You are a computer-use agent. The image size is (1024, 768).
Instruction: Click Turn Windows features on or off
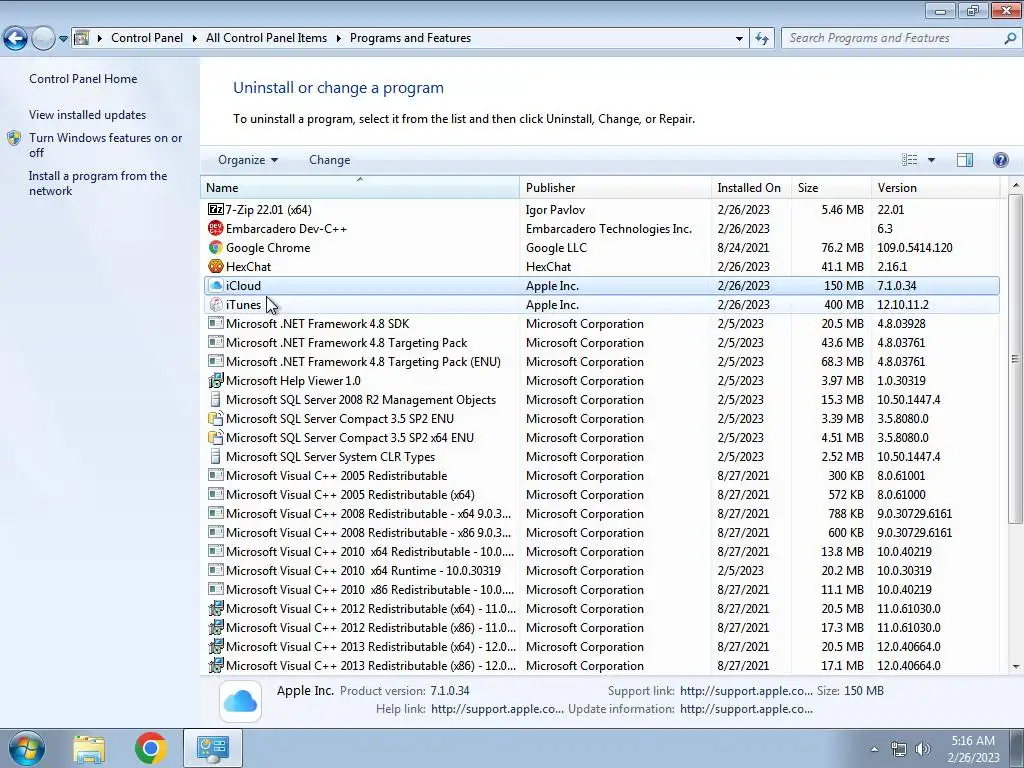105,145
